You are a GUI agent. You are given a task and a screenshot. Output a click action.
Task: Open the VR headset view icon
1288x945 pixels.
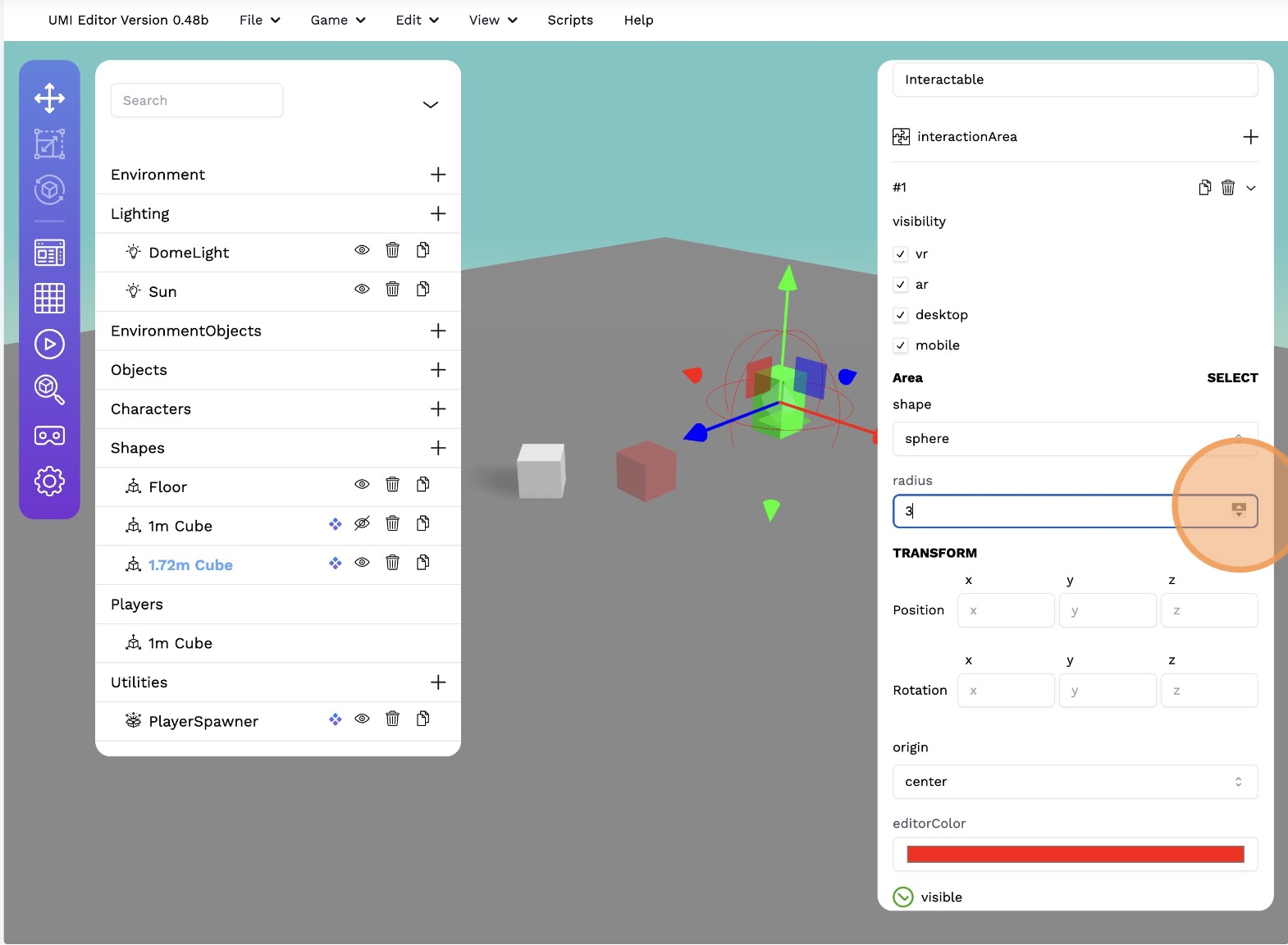coord(49,436)
